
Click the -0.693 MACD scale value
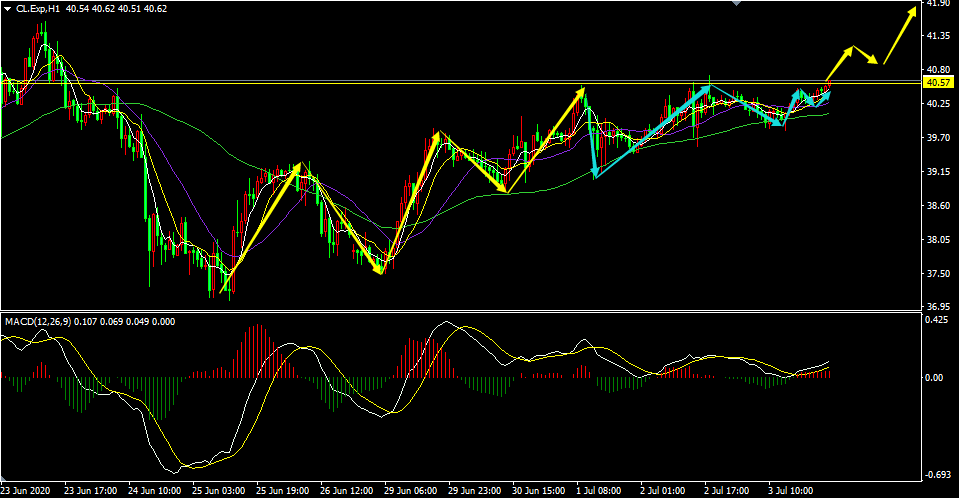[936, 475]
